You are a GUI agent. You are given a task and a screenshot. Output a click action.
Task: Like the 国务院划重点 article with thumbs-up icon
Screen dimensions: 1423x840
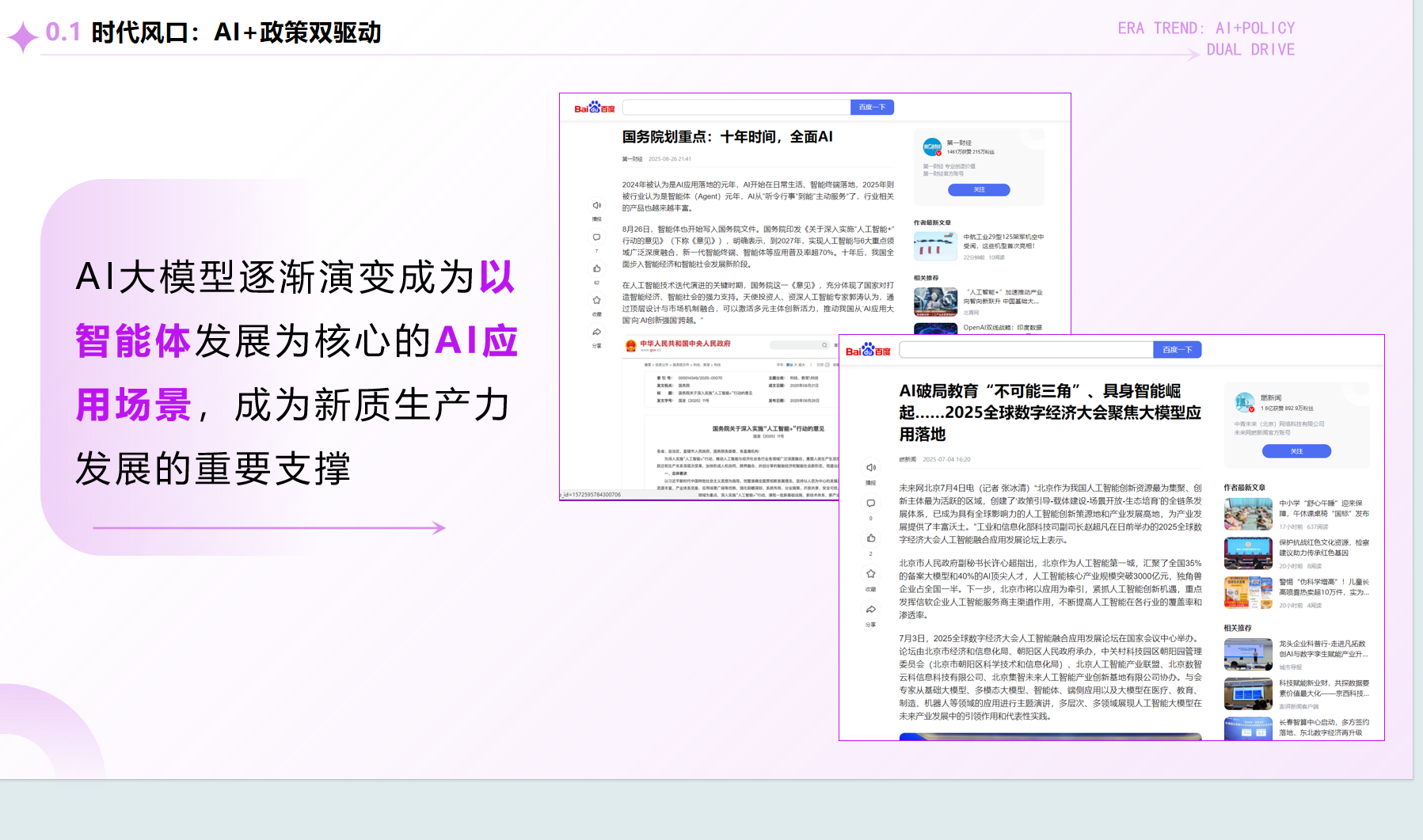pos(596,269)
